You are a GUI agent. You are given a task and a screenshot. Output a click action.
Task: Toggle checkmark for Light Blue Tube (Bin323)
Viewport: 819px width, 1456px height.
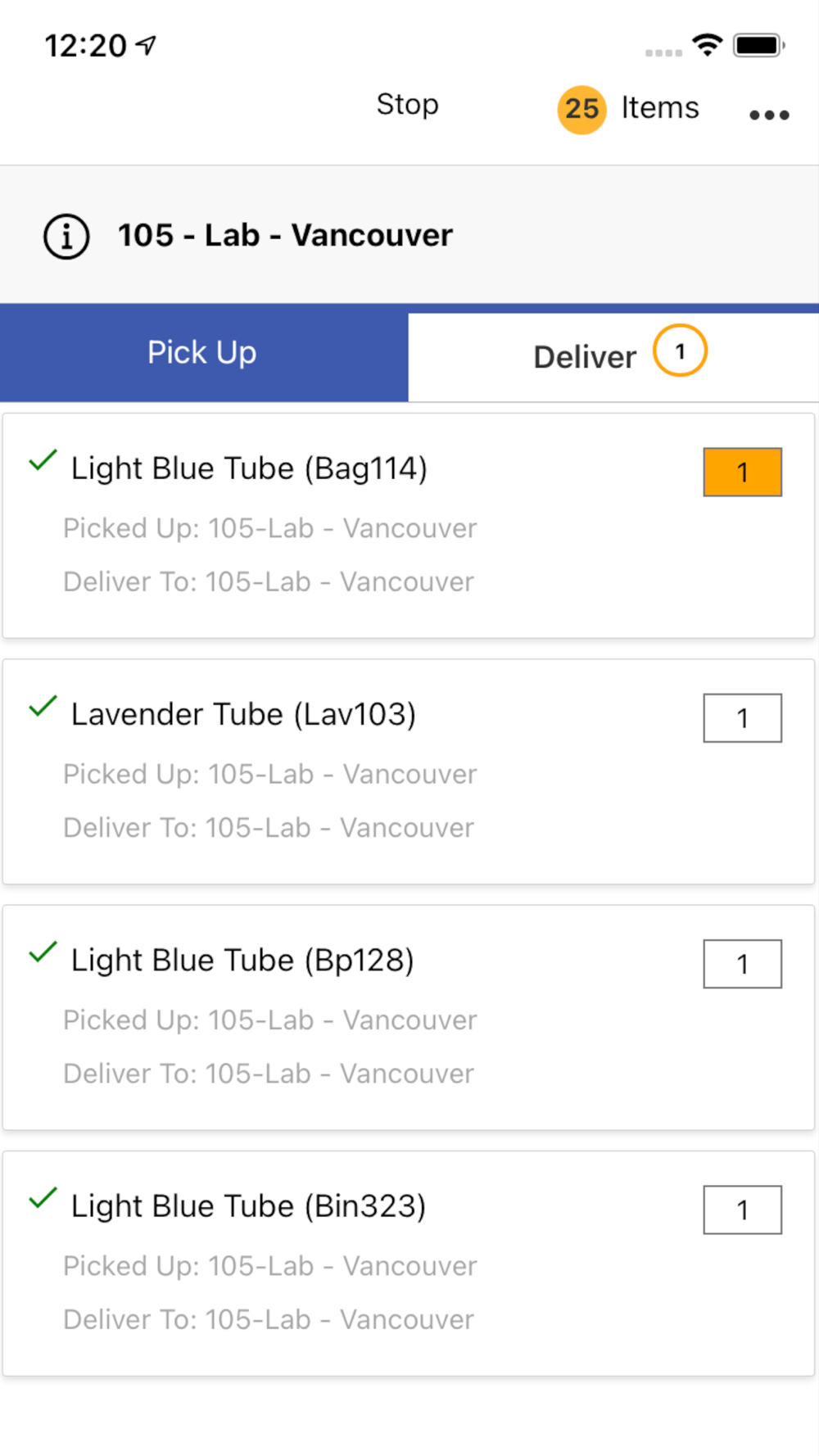pyautogui.click(x=43, y=1199)
